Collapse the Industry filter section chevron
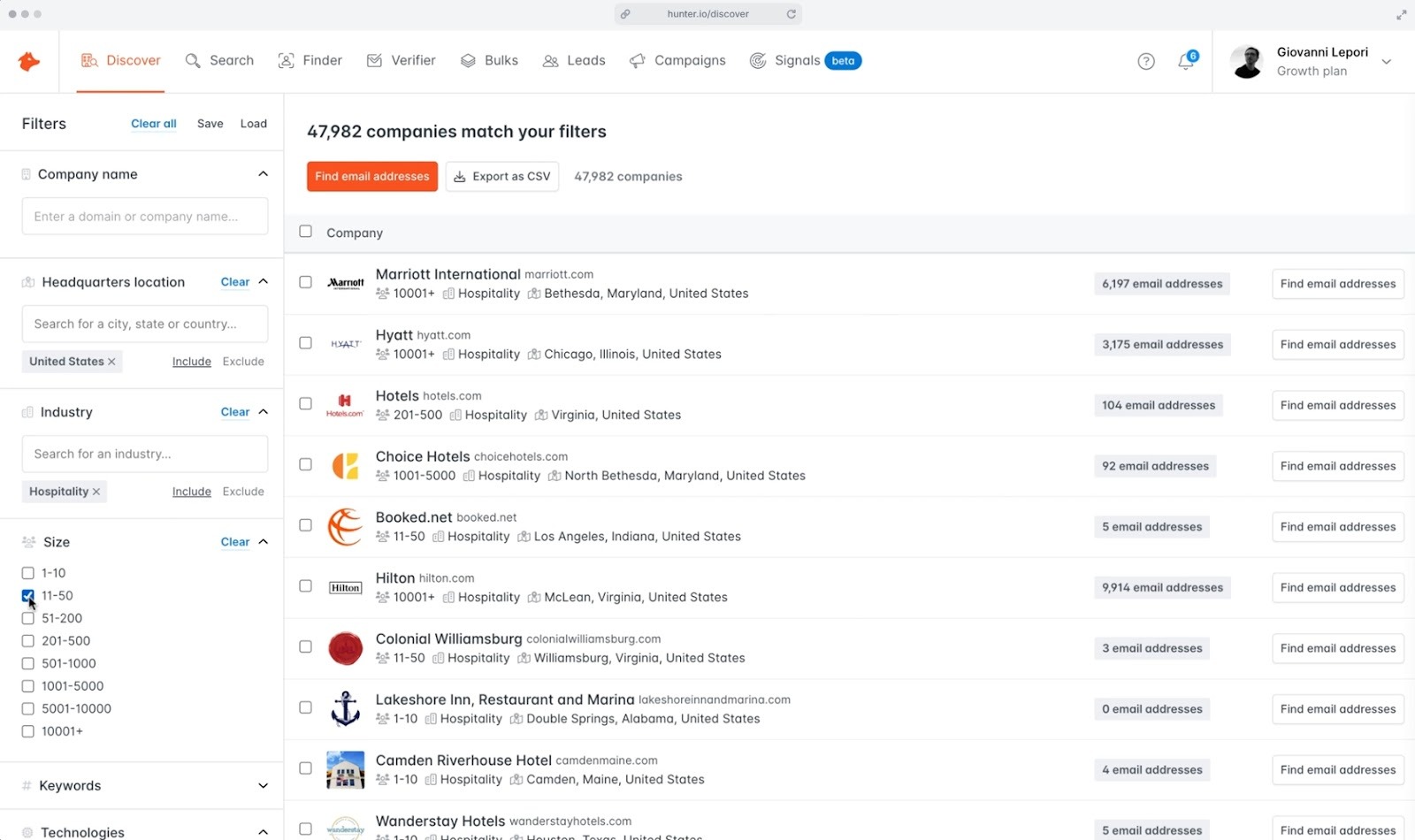 point(263,412)
